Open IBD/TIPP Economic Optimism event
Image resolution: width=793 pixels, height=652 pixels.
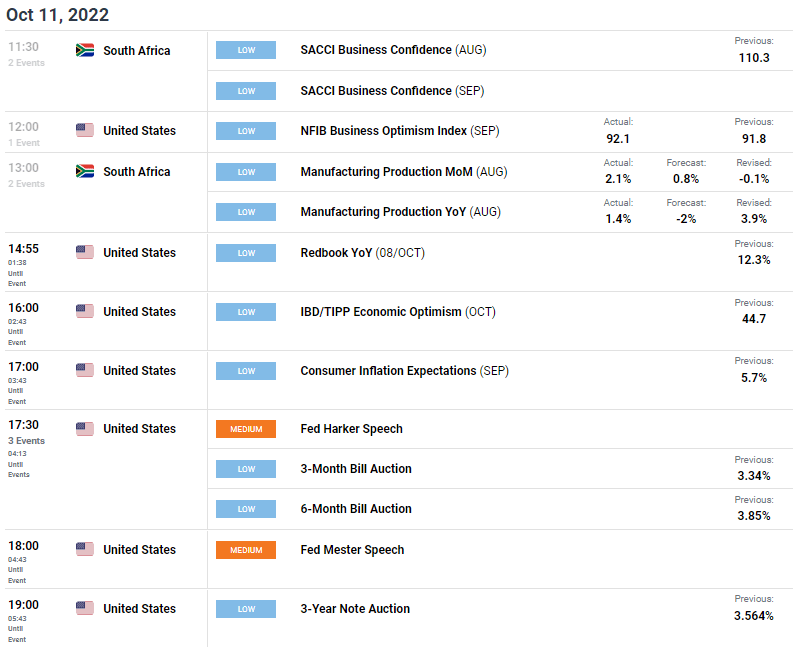tap(398, 312)
